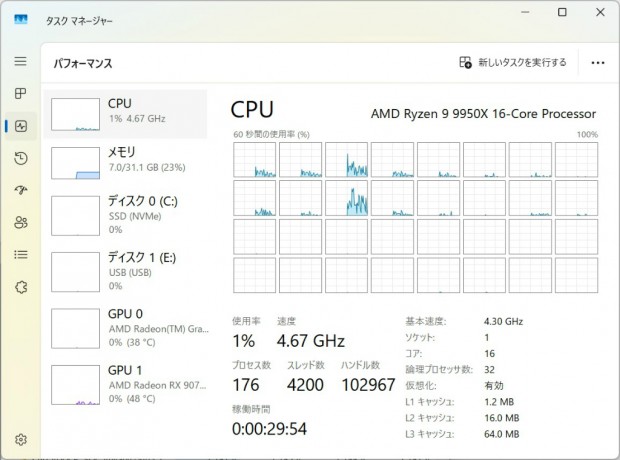Open the hamburger navigation menu
This screenshot has width=620, height=460.
(20, 61)
